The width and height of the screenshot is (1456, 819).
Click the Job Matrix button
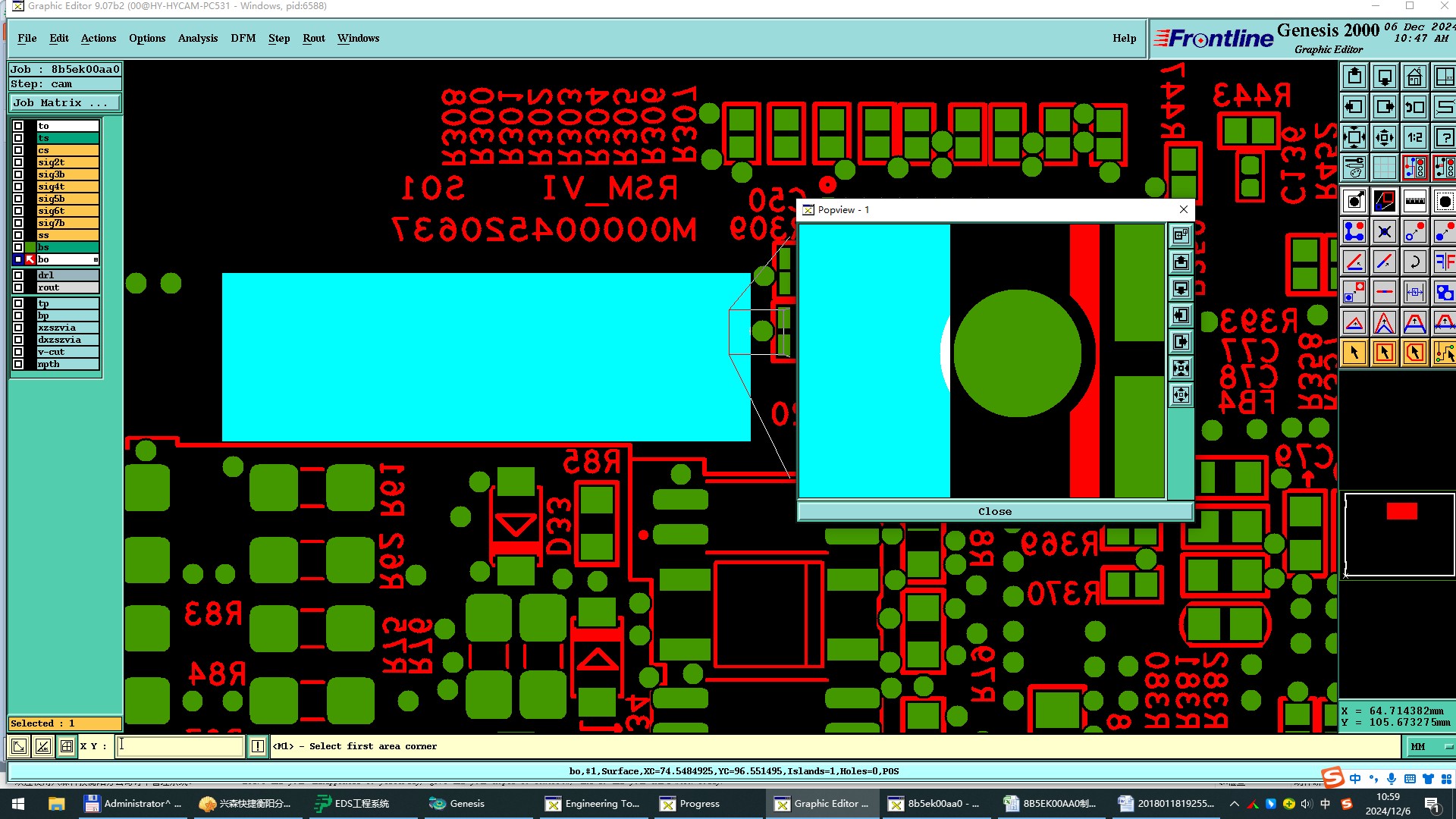click(x=64, y=103)
